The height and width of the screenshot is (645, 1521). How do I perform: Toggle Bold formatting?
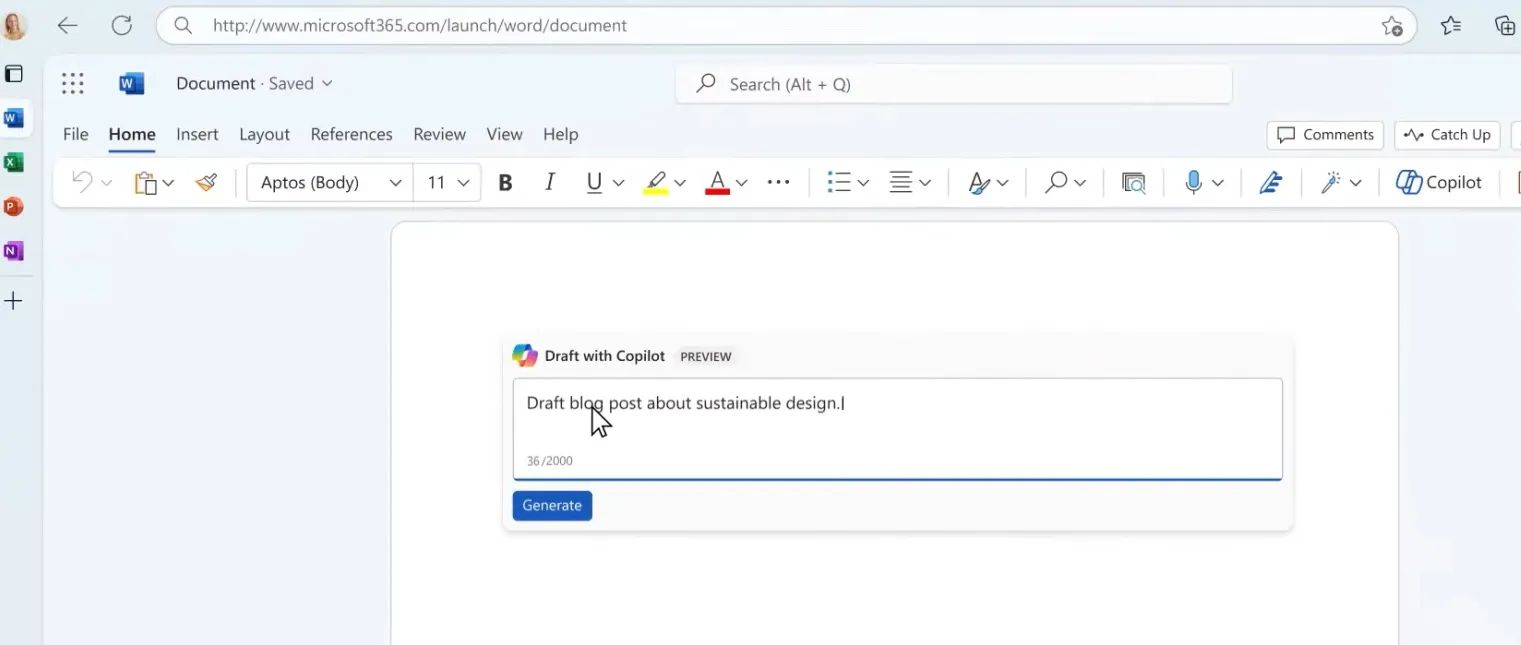point(505,182)
